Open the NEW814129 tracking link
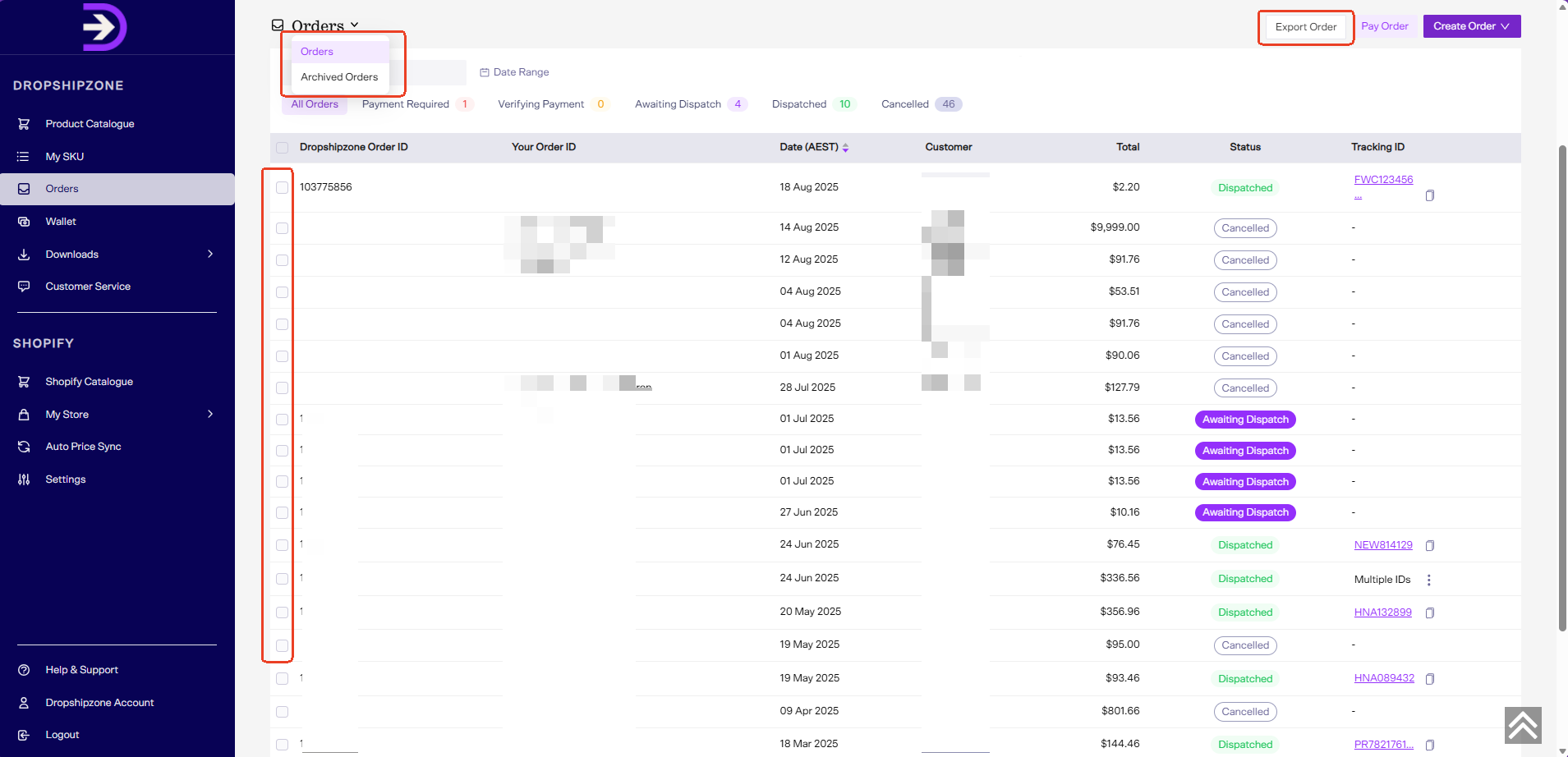This screenshot has width=1568, height=757. (1383, 545)
